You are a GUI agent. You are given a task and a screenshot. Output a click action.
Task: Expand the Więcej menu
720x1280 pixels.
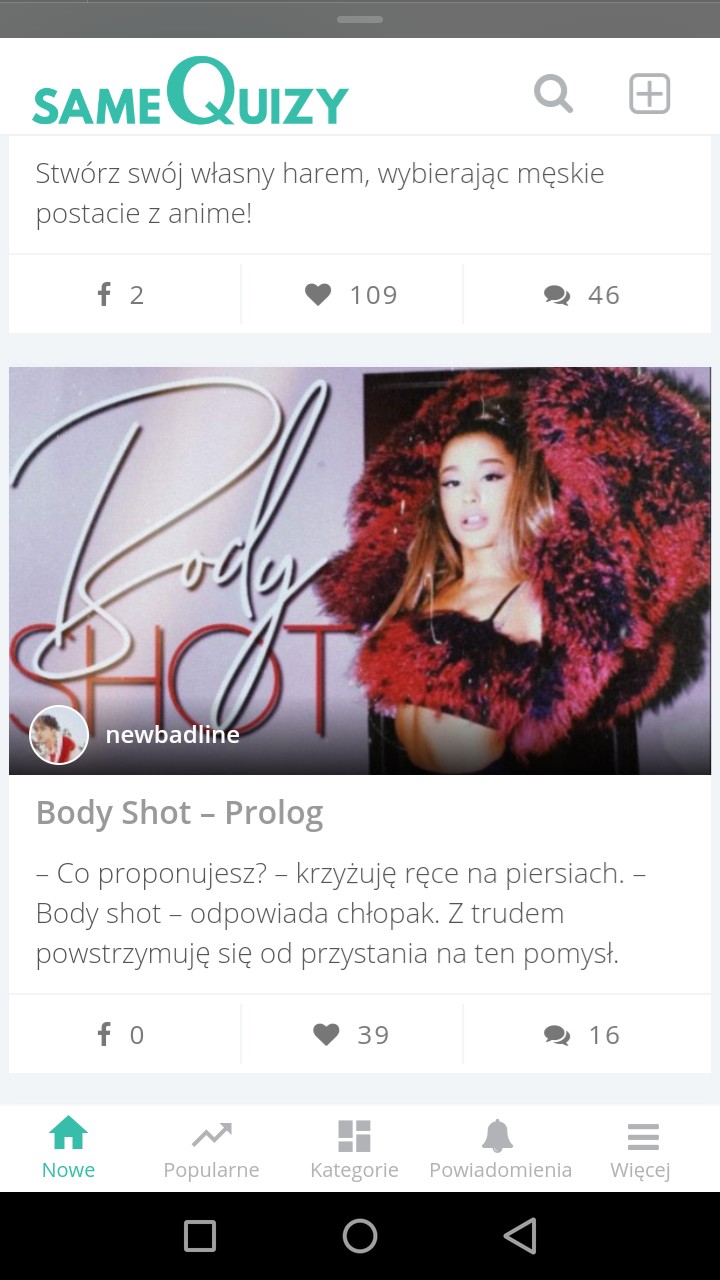coord(641,1149)
